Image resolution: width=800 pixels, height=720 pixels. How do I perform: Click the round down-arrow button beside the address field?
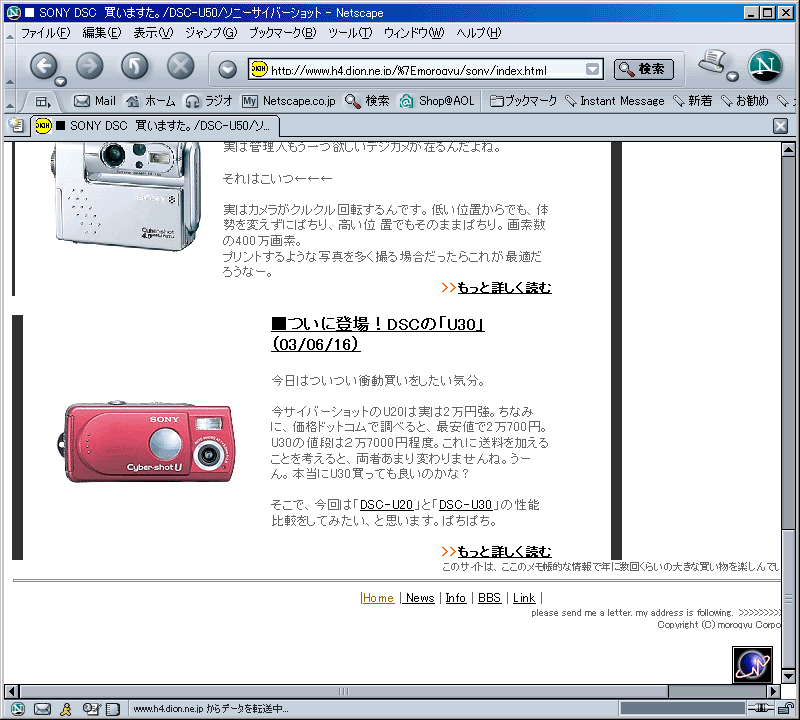tap(228, 69)
